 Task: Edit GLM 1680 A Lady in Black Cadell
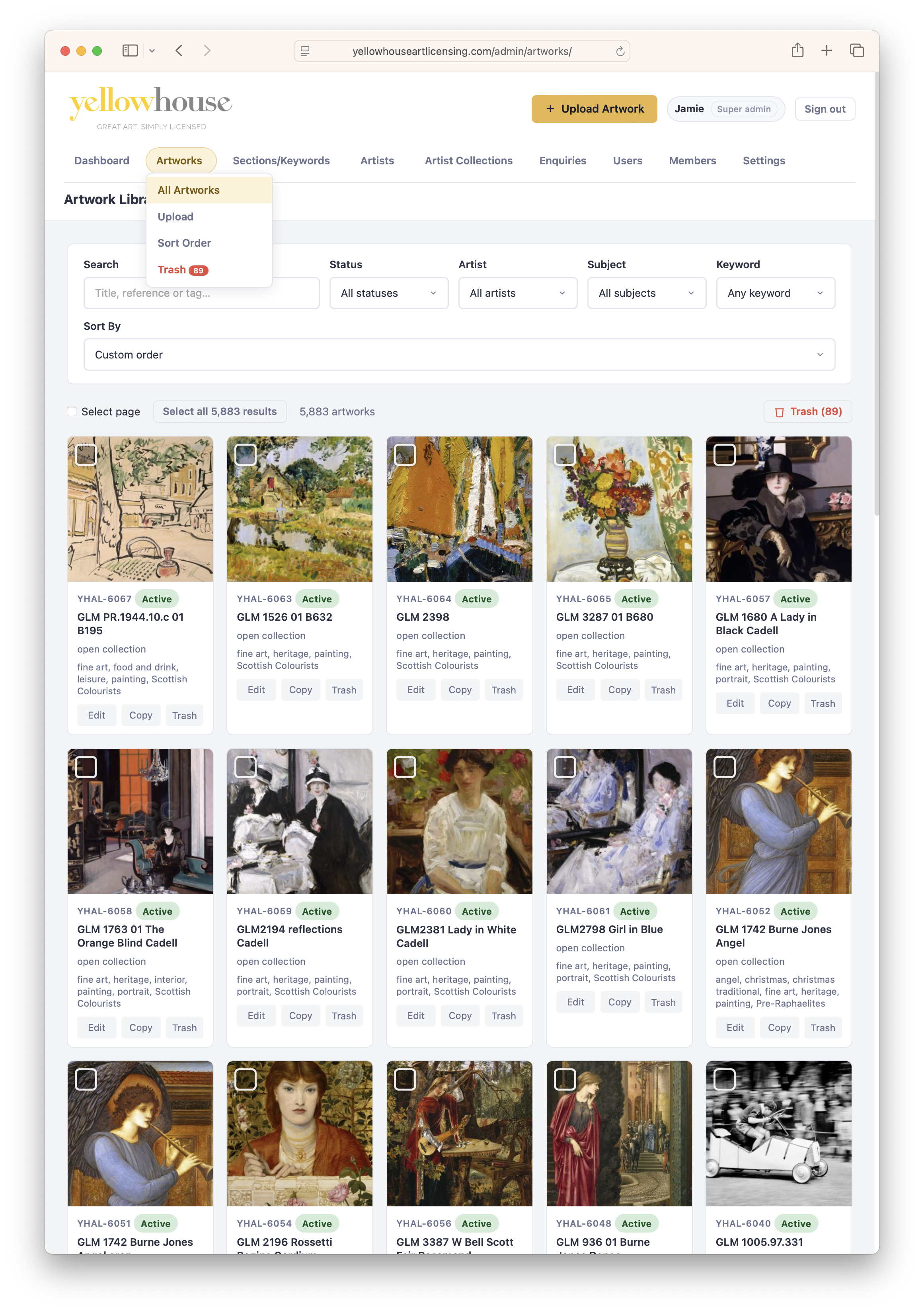coord(735,703)
